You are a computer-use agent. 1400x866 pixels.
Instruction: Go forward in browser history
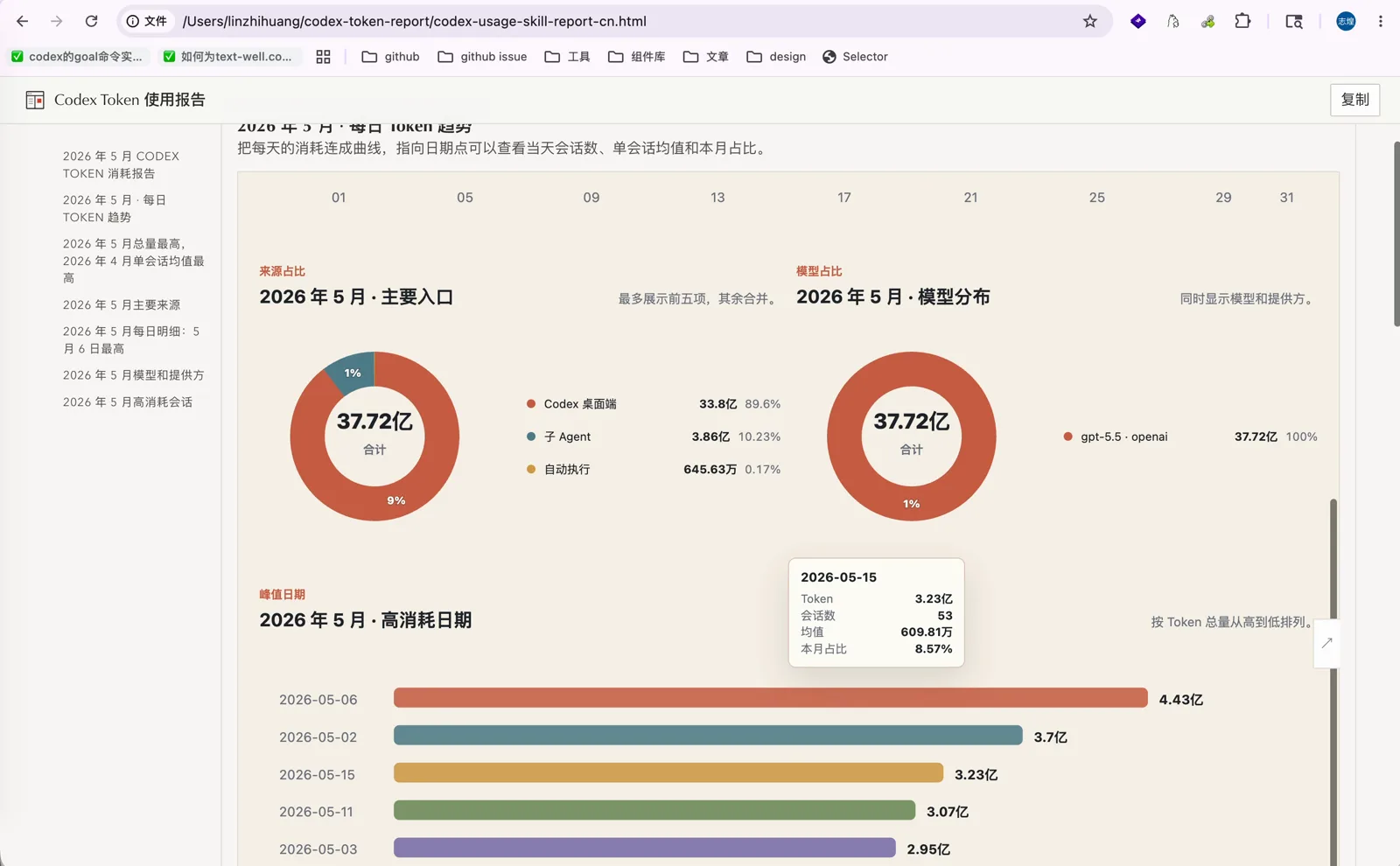pyautogui.click(x=57, y=21)
